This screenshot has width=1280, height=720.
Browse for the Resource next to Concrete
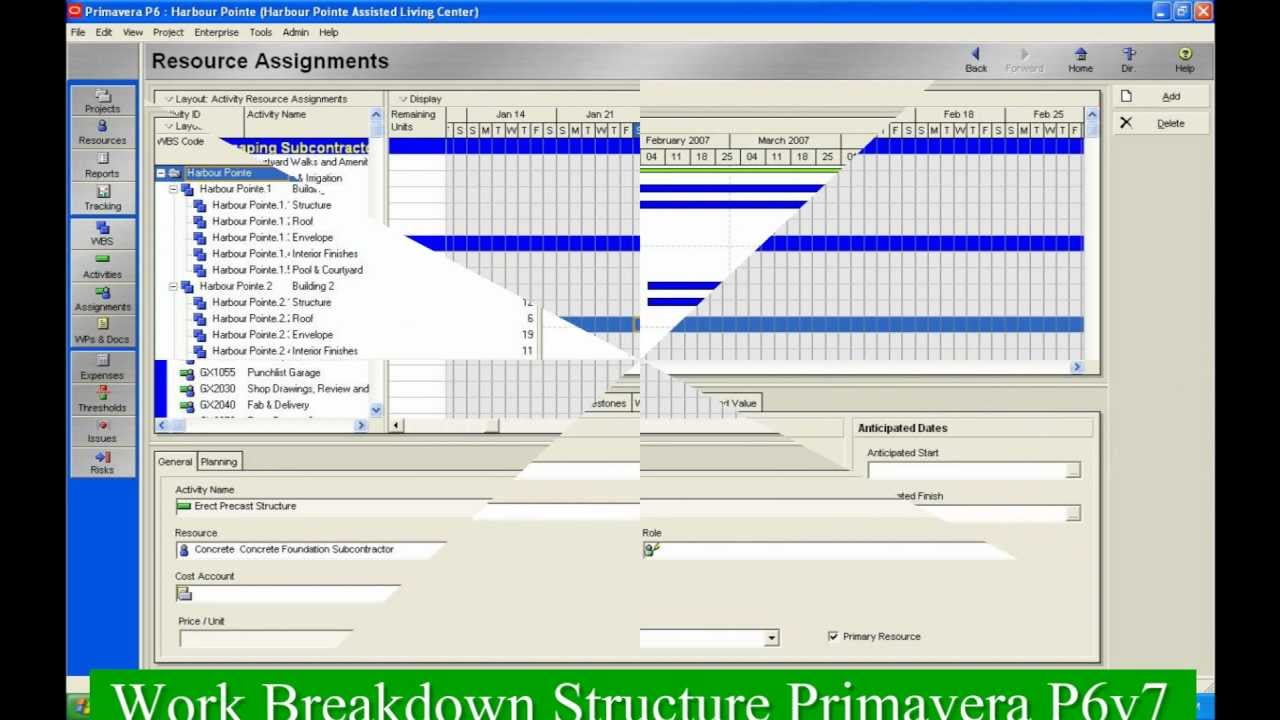pos(183,550)
